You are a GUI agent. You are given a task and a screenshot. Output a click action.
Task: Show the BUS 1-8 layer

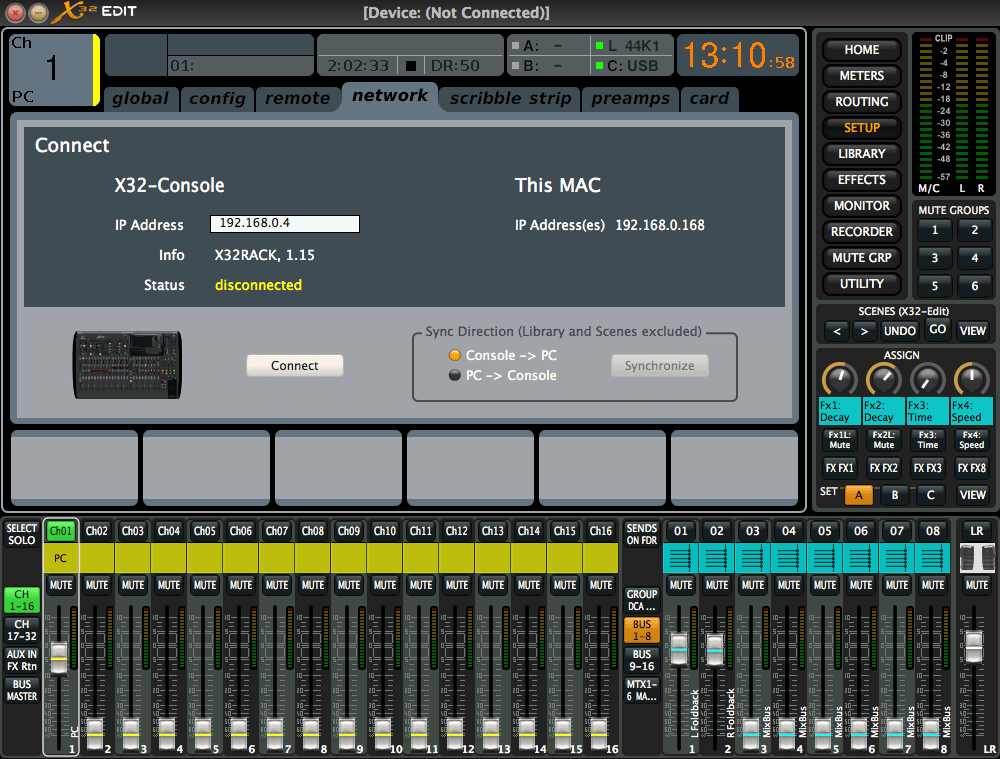coord(642,630)
